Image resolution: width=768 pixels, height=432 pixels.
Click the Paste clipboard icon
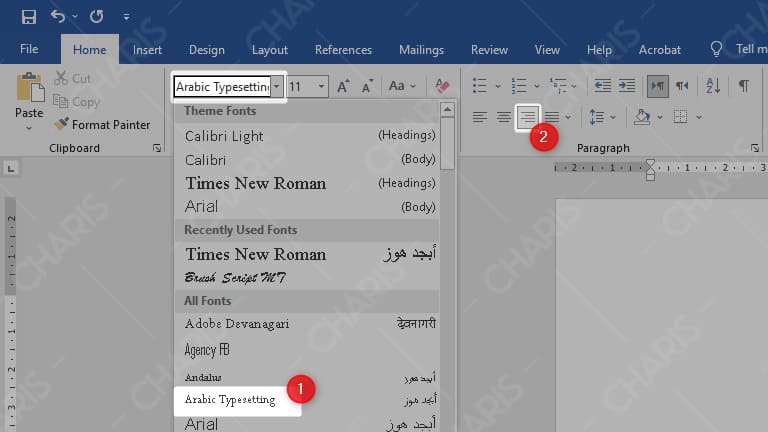click(29, 88)
